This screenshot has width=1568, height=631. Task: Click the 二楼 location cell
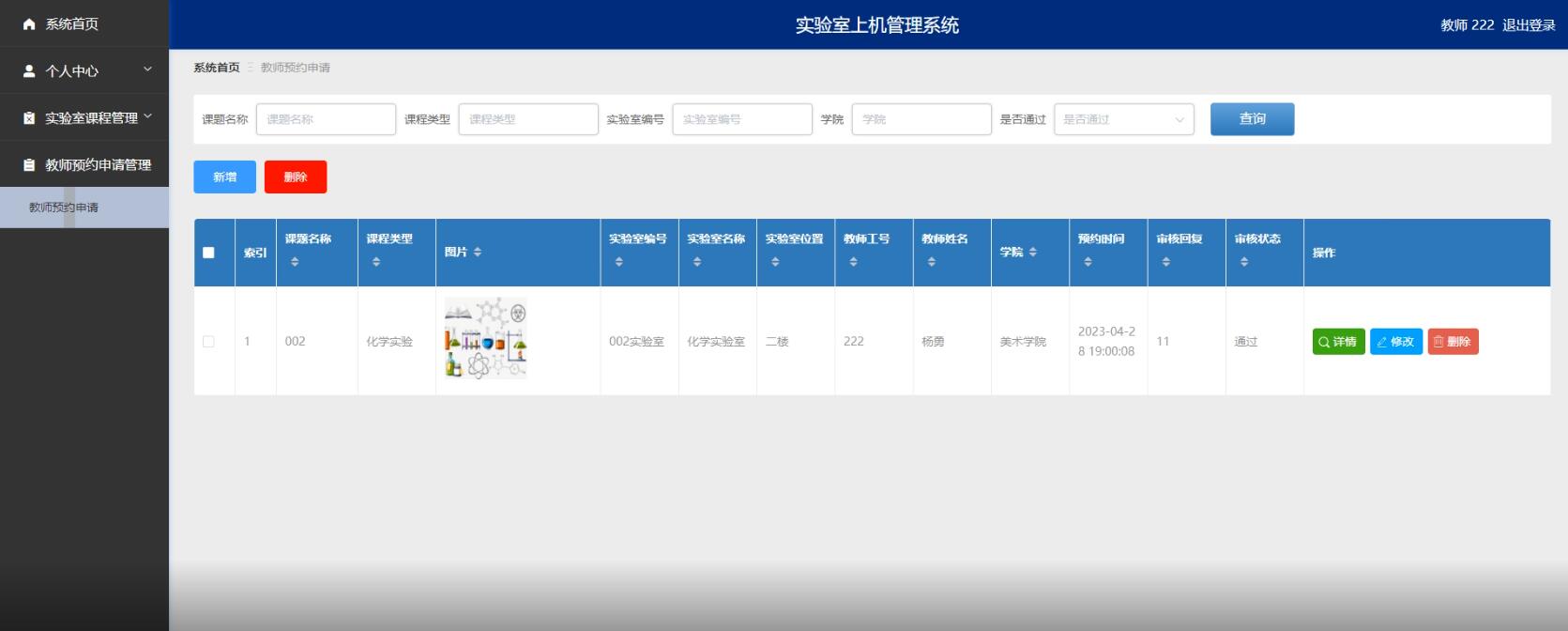click(777, 342)
